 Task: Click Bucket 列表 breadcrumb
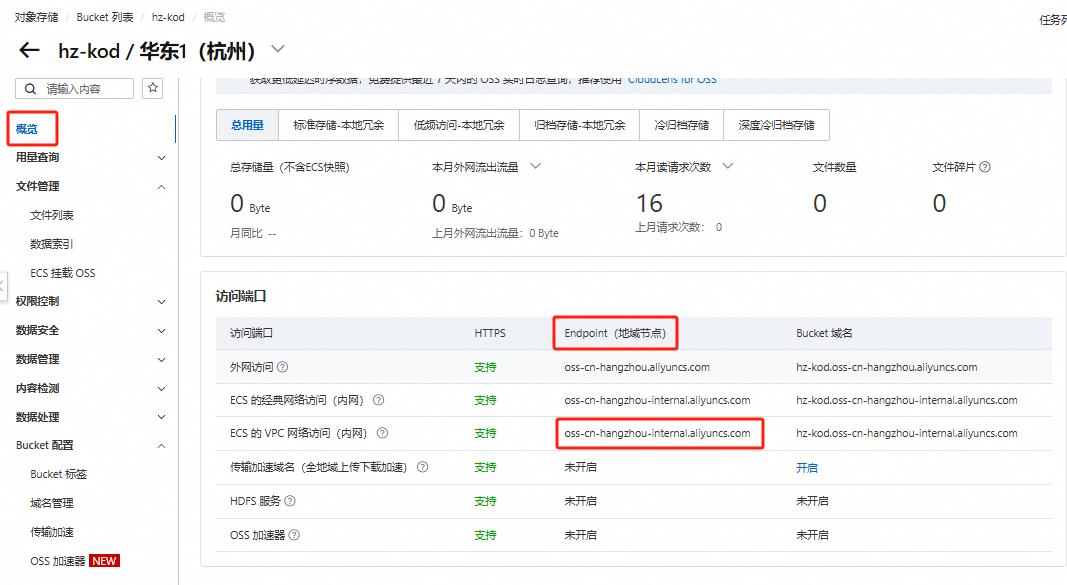click(x=105, y=17)
